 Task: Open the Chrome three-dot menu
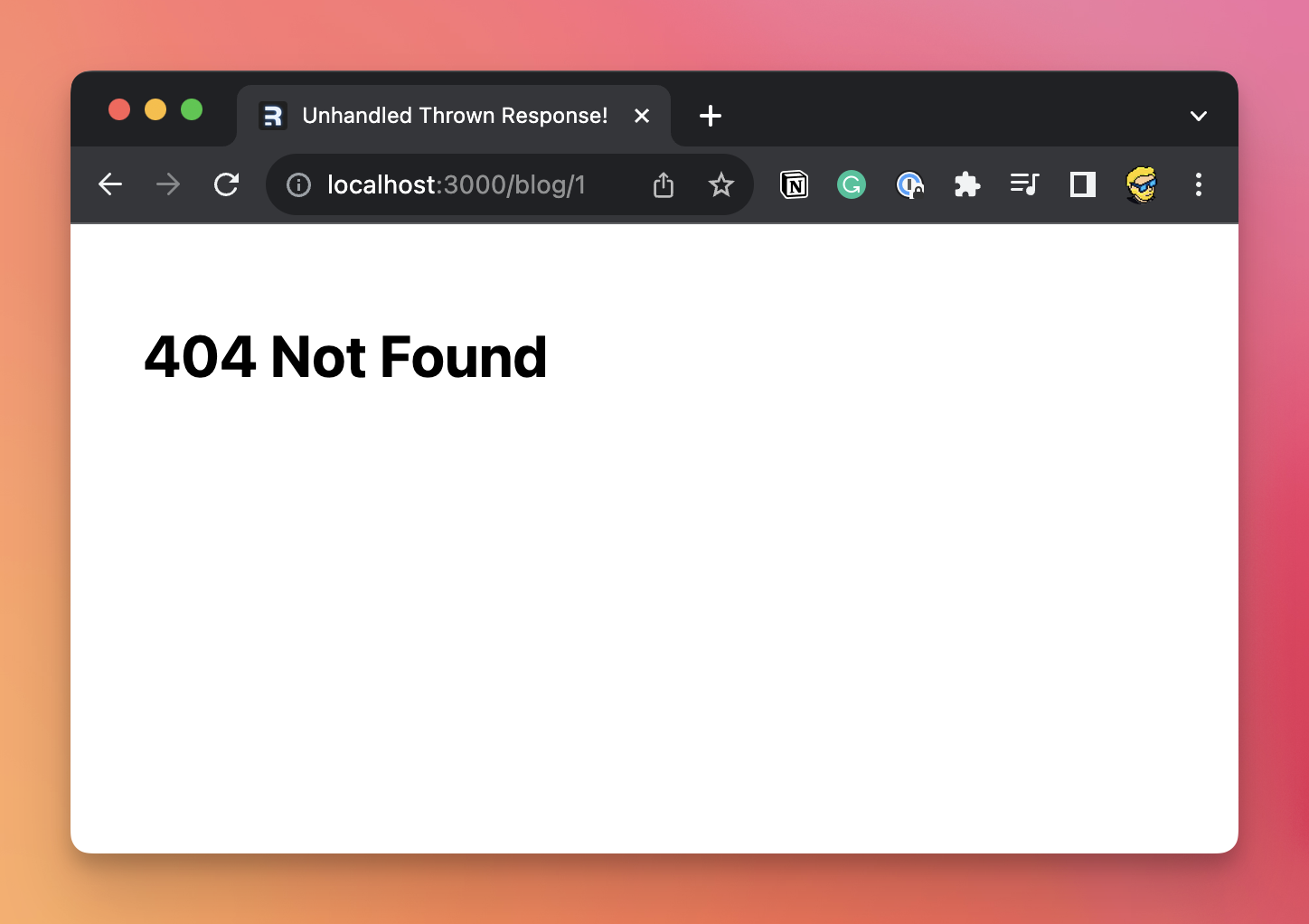[x=1198, y=185]
